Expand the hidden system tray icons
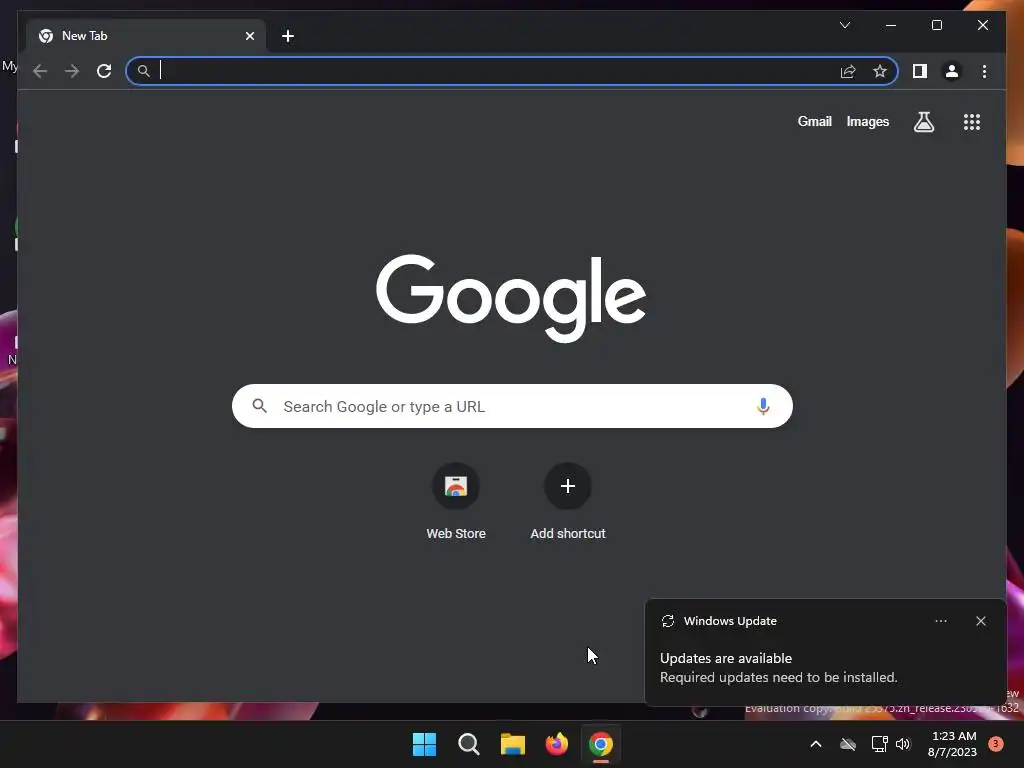Viewport: 1024px width, 768px height. [816, 744]
